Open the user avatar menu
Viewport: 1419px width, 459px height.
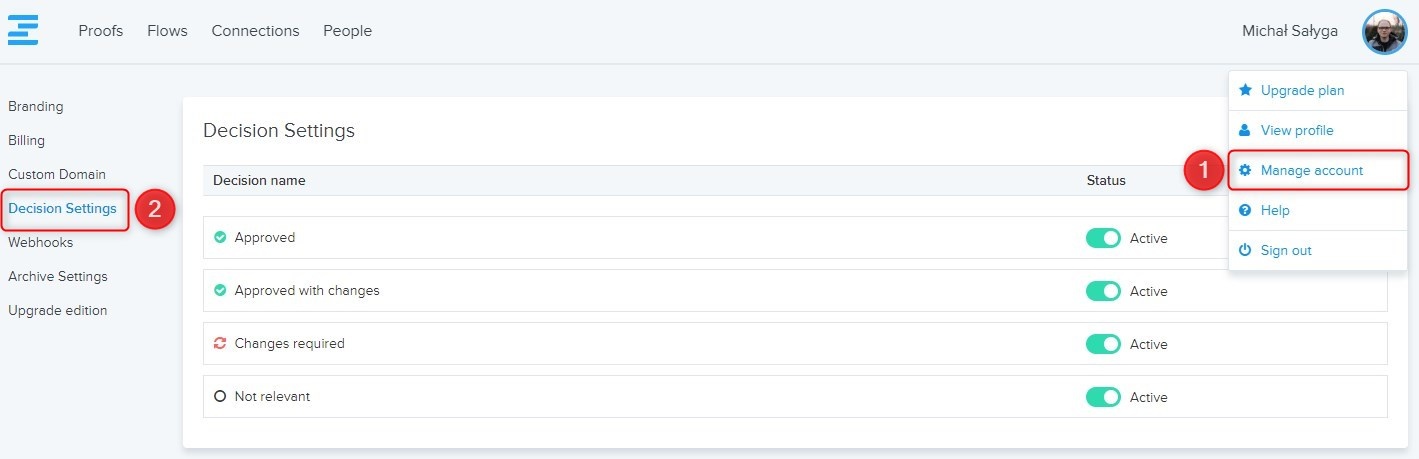(1384, 32)
